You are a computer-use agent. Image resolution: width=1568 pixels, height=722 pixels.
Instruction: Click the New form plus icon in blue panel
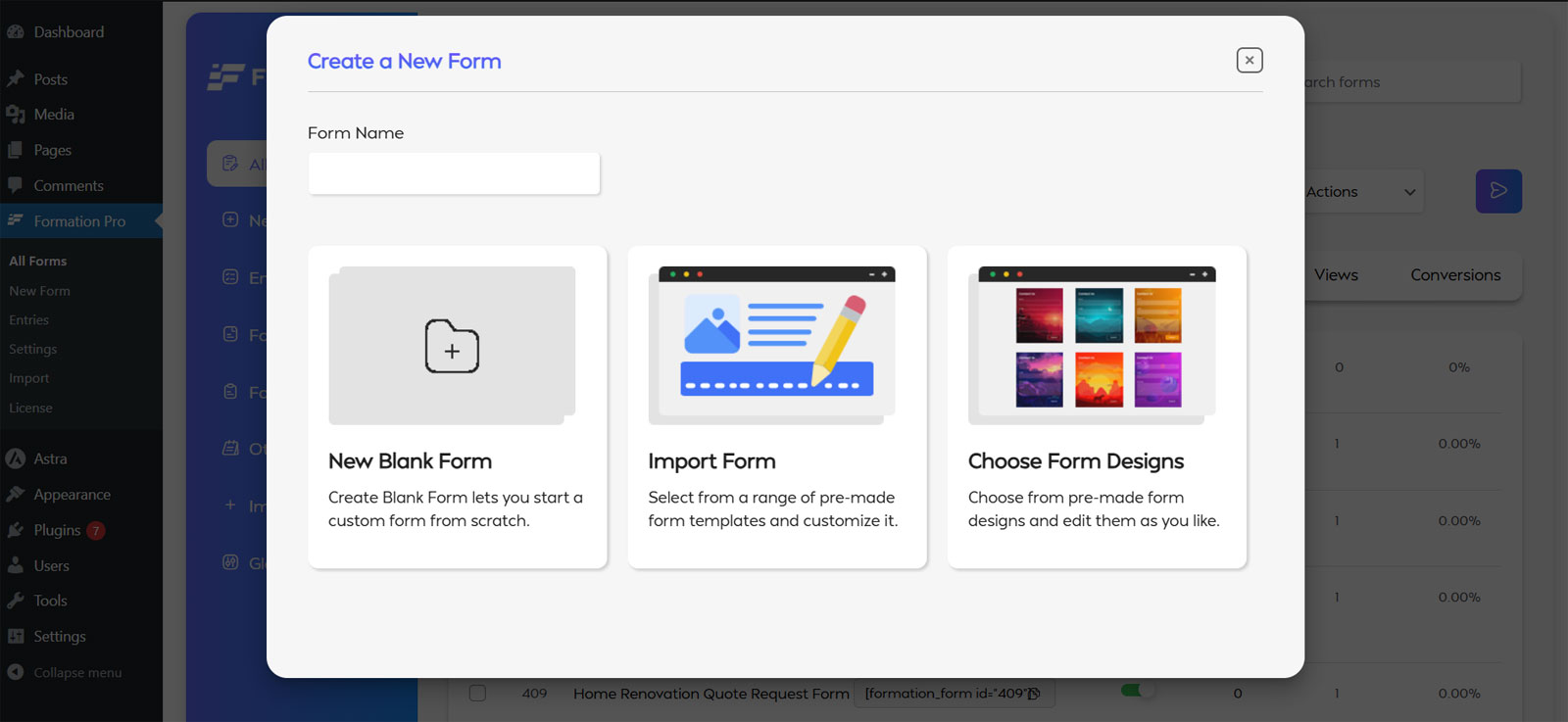click(x=230, y=219)
